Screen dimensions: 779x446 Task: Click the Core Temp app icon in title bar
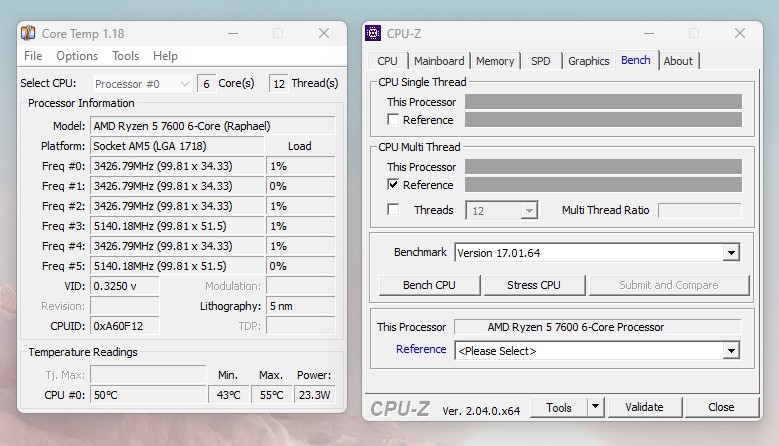tap(28, 33)
